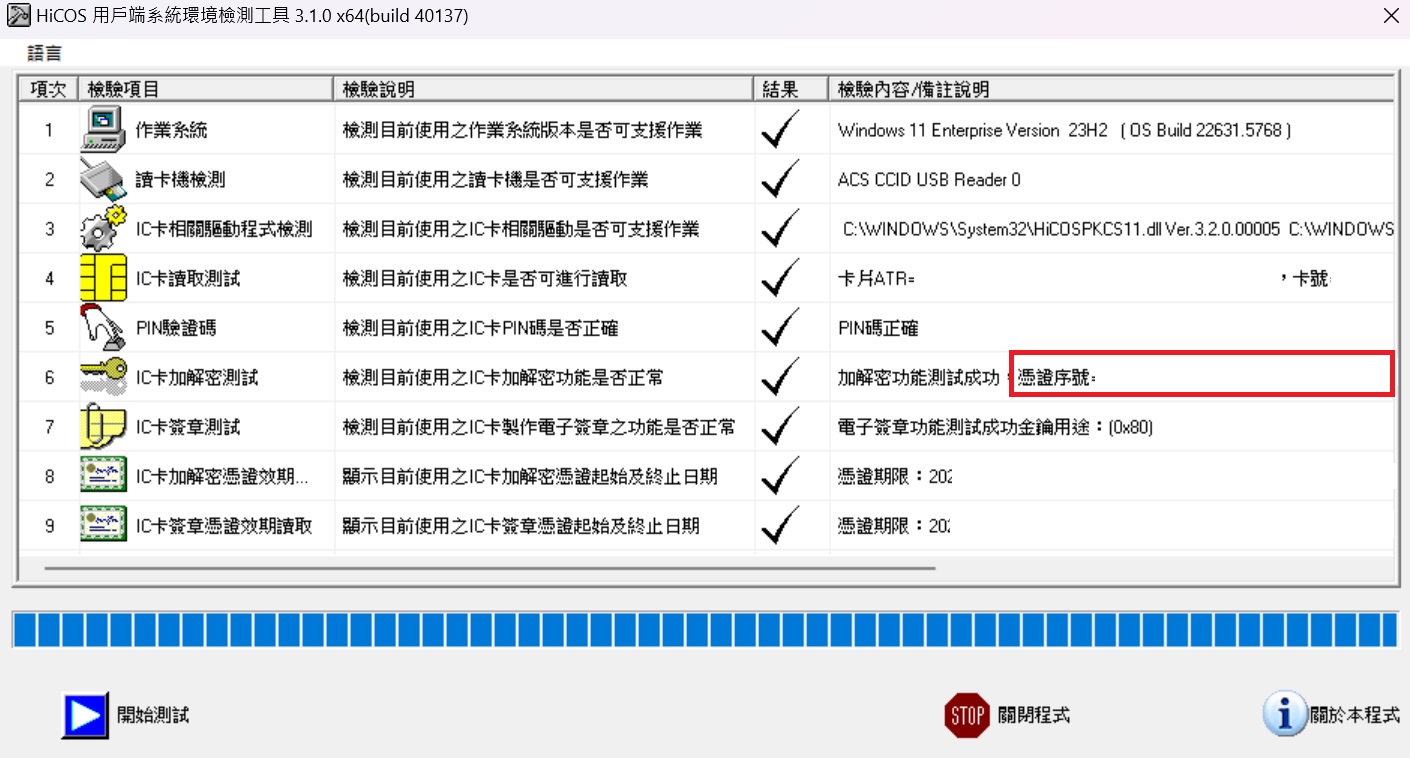
Task: Select the 憑證序號 field in row 6
Action: [1201, 378]
